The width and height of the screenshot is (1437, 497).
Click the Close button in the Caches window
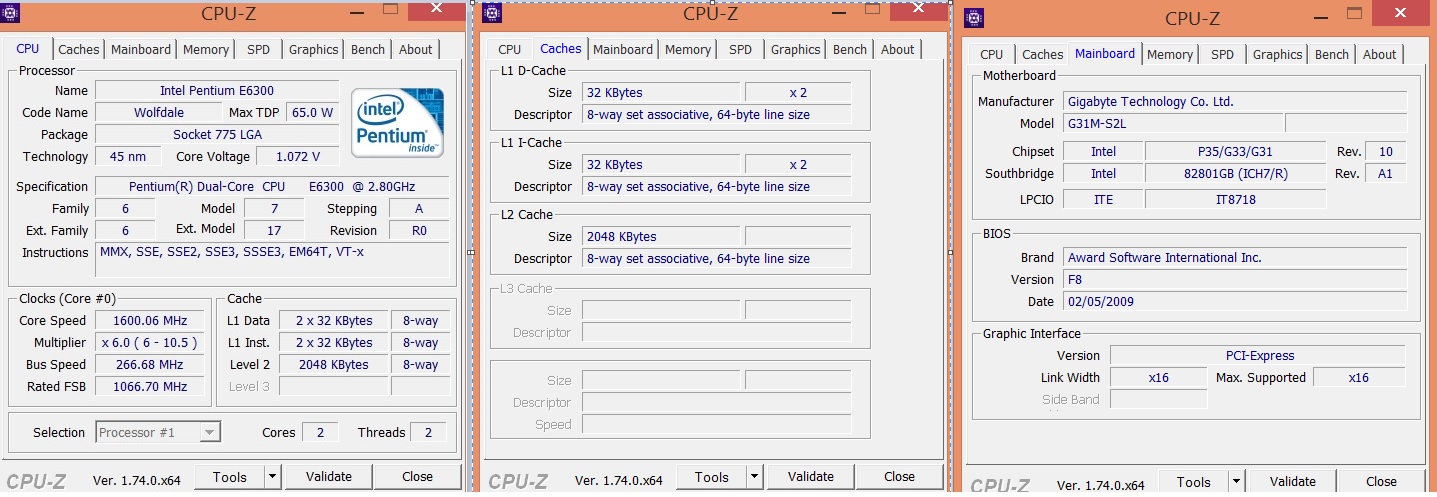pos(899,477)
